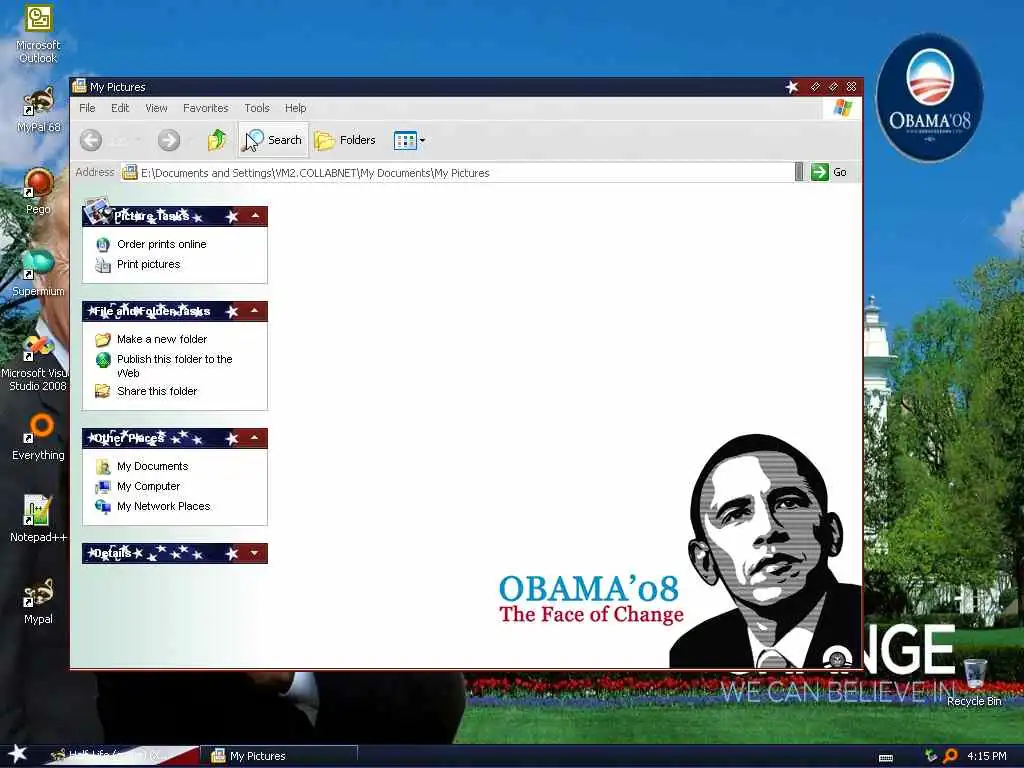Screen dimensions: 1024x768
Task: Select the Pego desktop shortcut
Action: point(38,191)
